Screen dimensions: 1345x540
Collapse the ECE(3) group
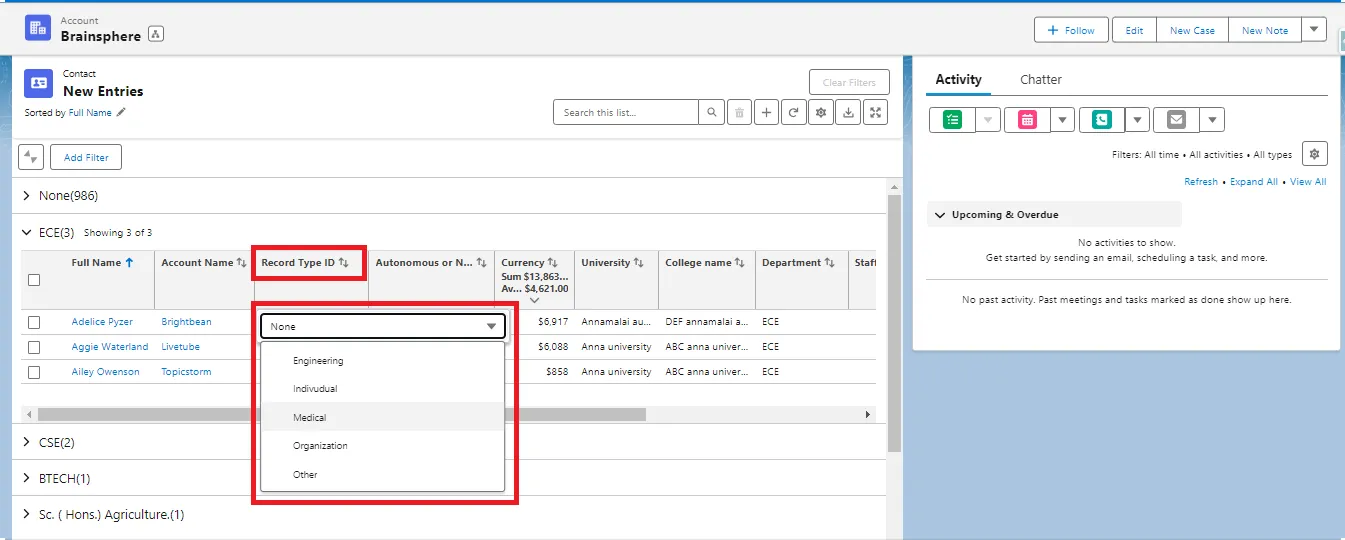pos(27,232)
